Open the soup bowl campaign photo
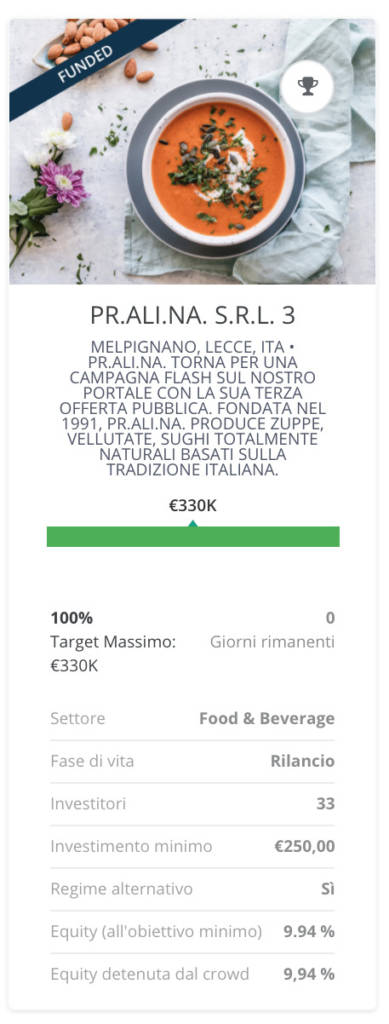 click(193, 151)
